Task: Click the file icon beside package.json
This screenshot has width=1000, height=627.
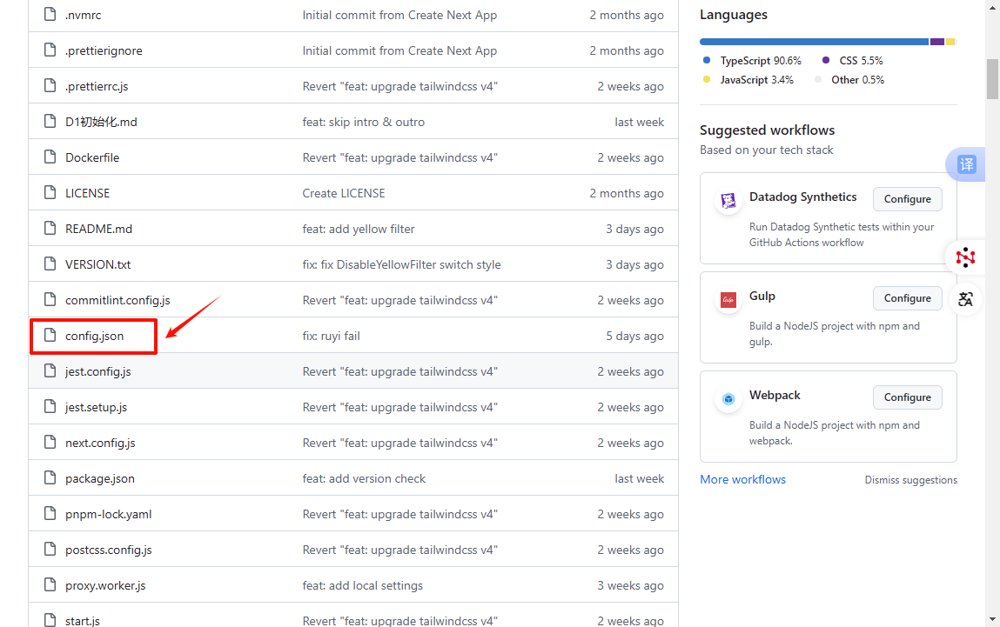Action: click(x=50, y=478)
